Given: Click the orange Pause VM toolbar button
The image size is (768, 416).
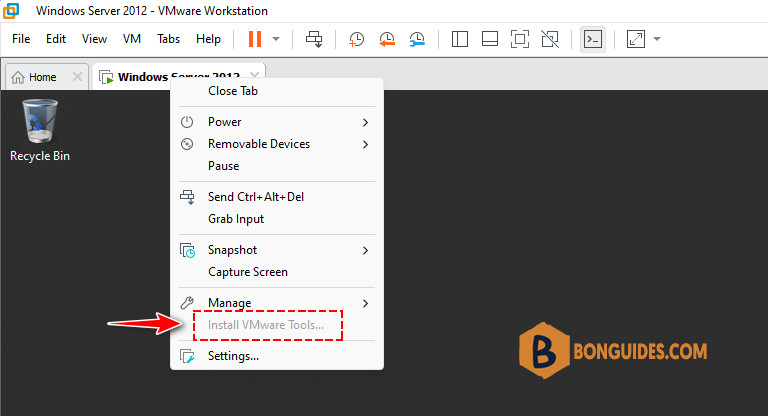Looking at the screenshot, I should (255, 39).
